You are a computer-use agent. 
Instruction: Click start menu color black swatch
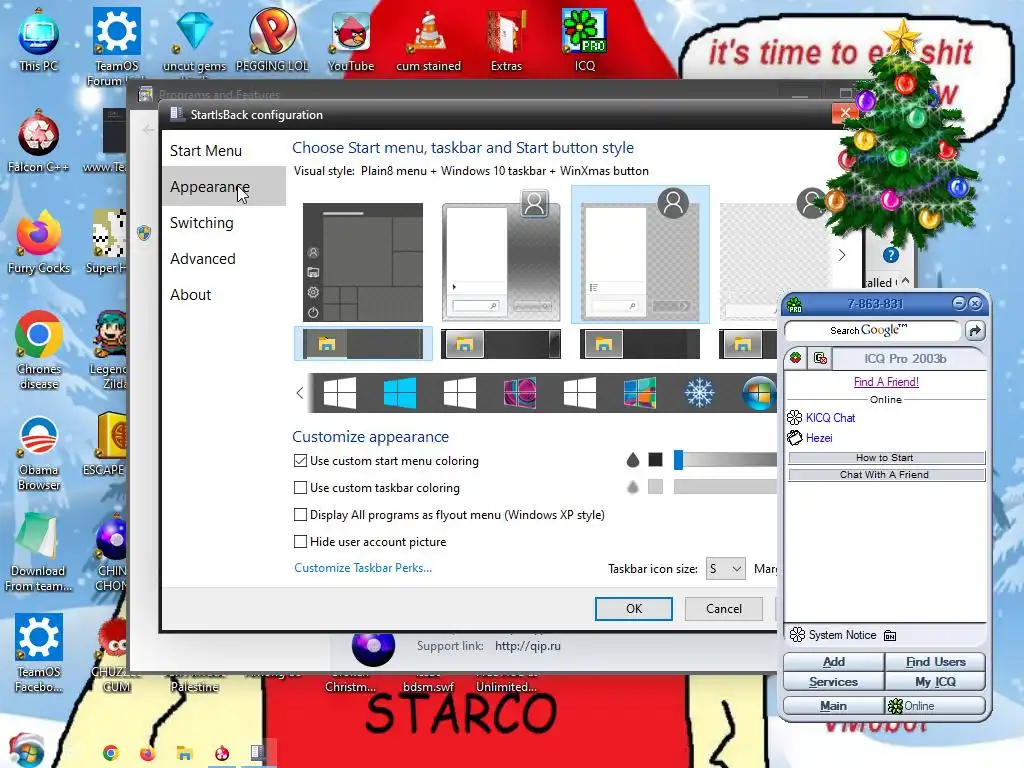pos(655,460)
